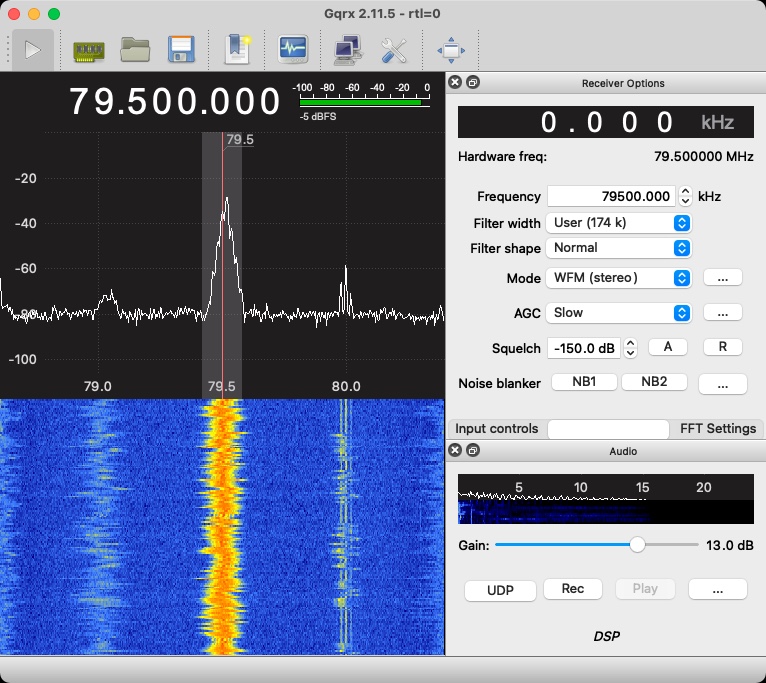Open I/O device configuration (circuit card icon)
The width and height of the screenshot is (766, 683).
[89, 49]
